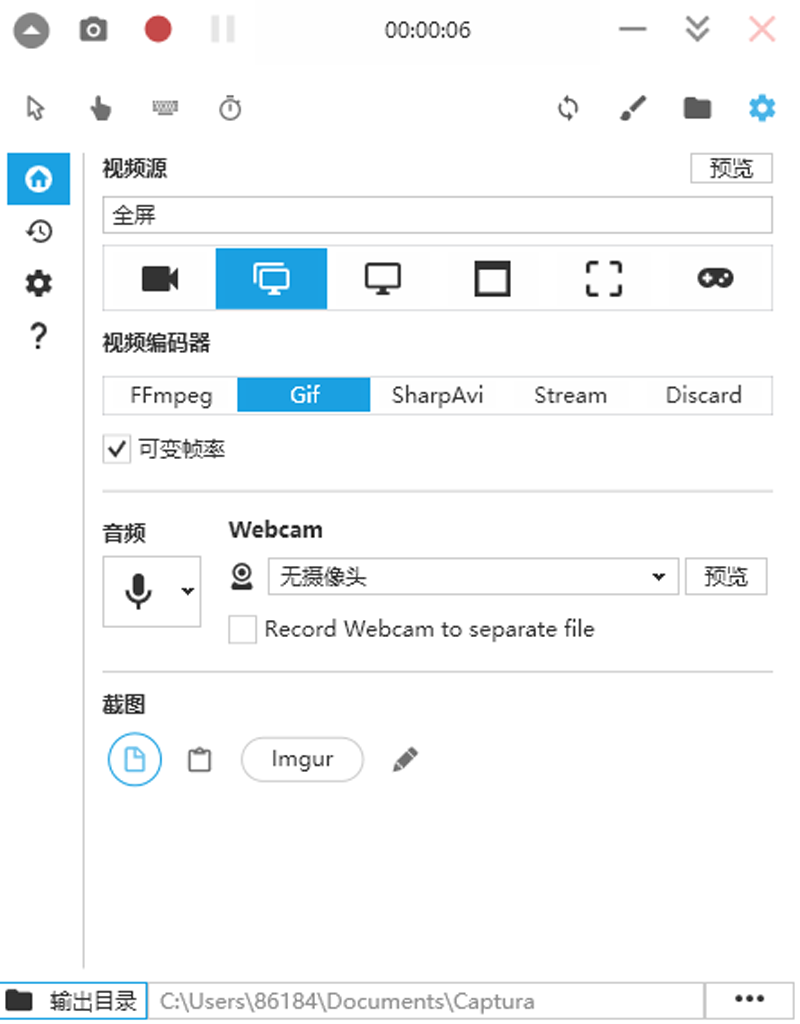
Task: Choose the FFmpeg video encoder
Action: 171,395
